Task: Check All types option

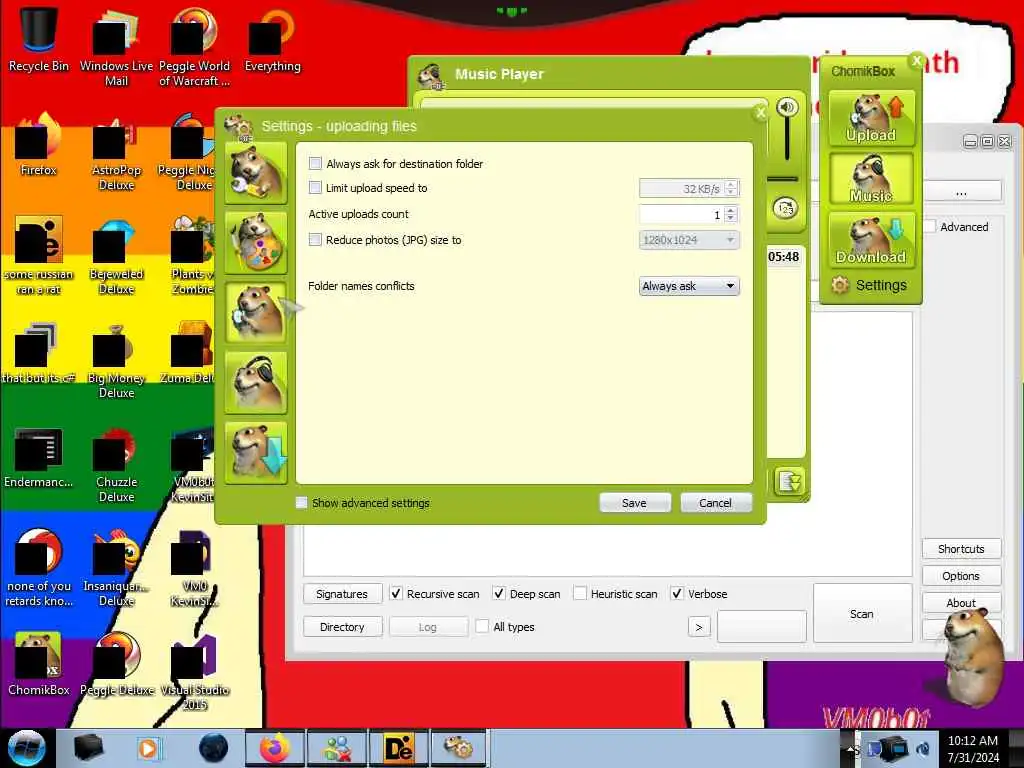Action: pyautogui.click(x=482, y=626)
